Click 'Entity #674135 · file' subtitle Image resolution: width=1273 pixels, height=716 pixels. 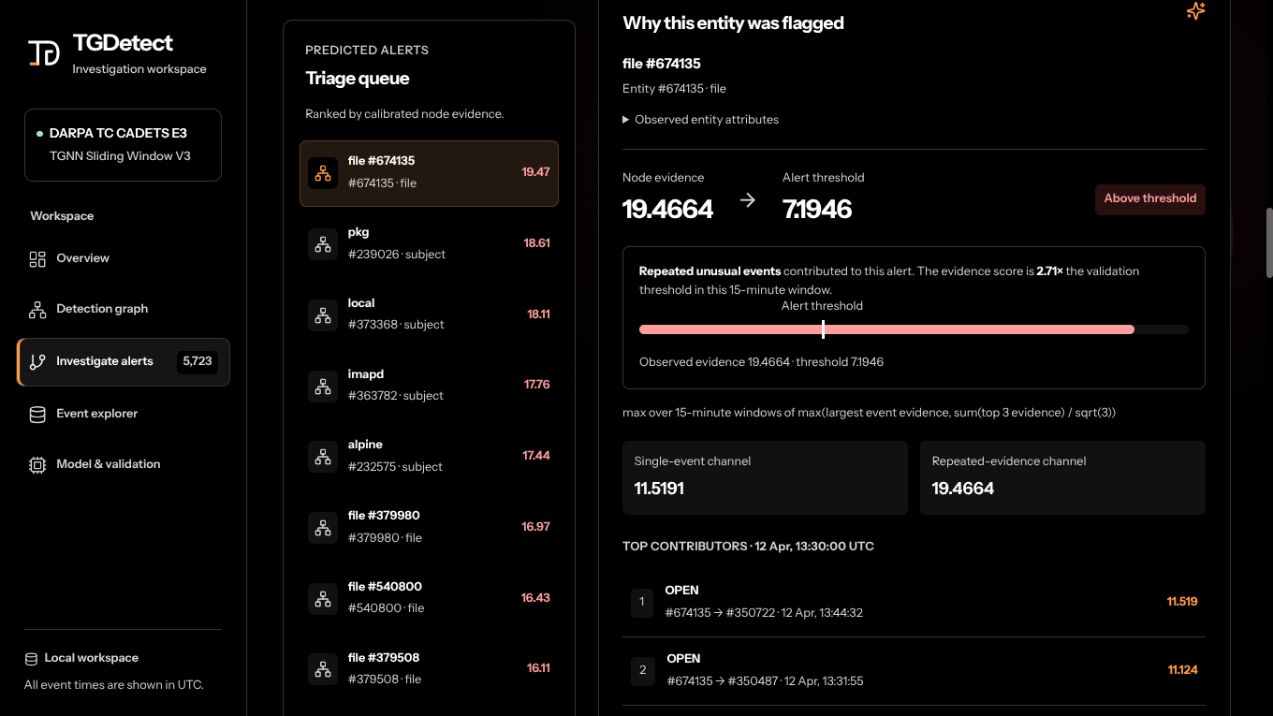tap(674, 89)
